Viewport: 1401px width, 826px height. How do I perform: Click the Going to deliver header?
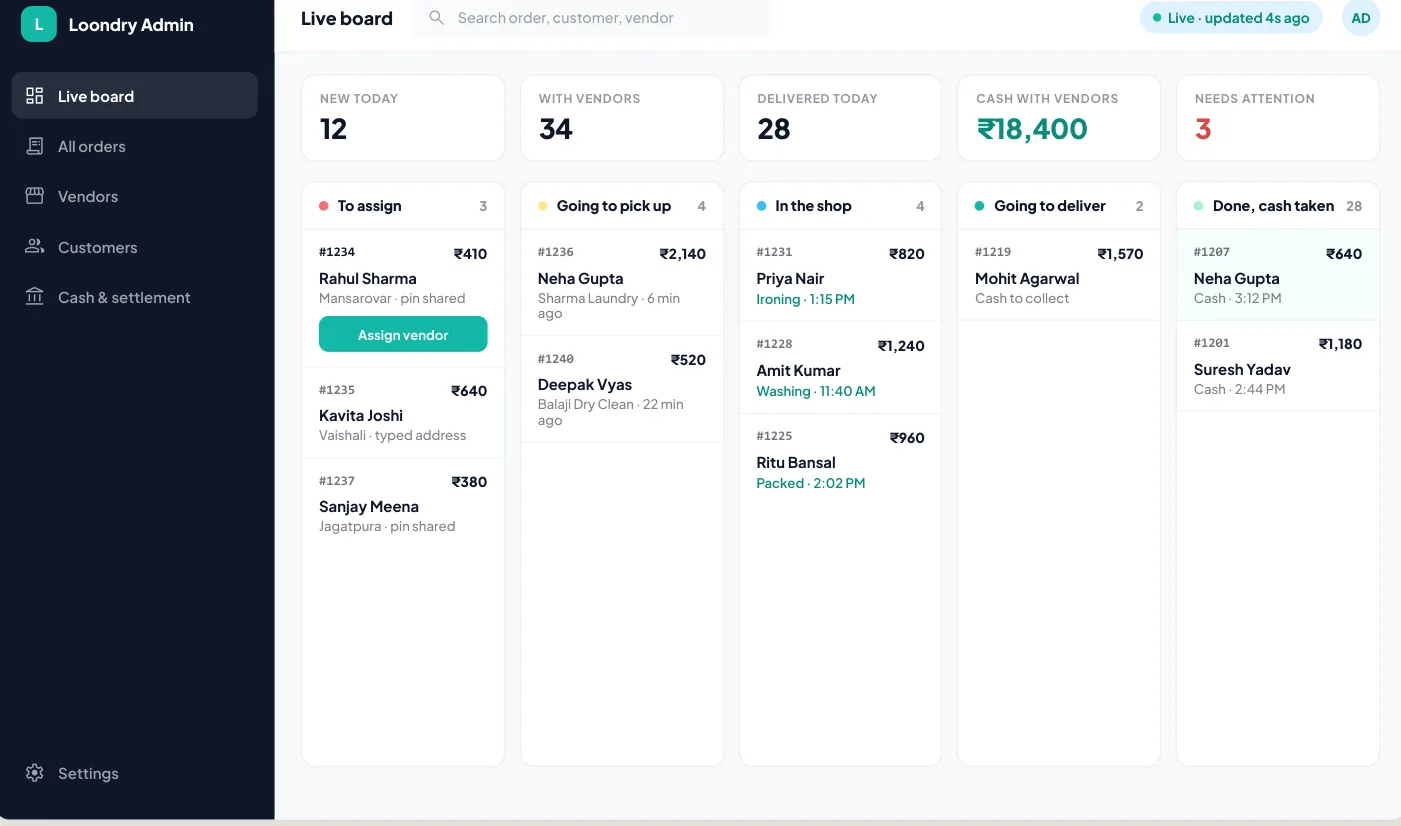[1059, 206]
